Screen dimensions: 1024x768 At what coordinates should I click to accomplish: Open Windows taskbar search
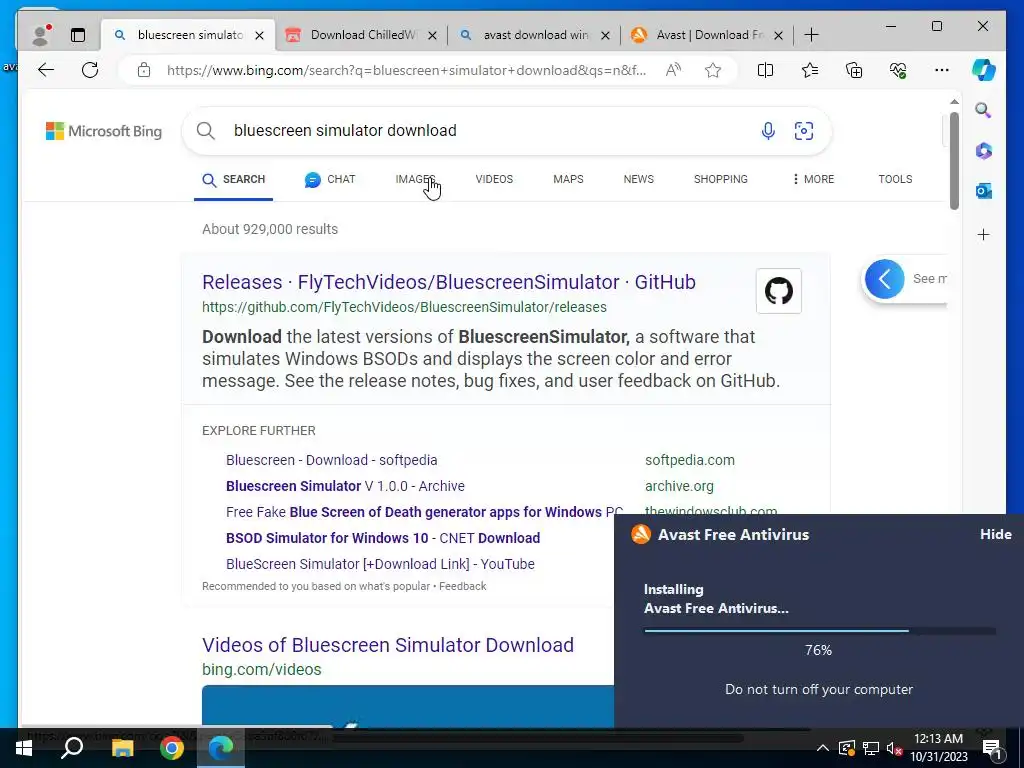click(72, 748)
